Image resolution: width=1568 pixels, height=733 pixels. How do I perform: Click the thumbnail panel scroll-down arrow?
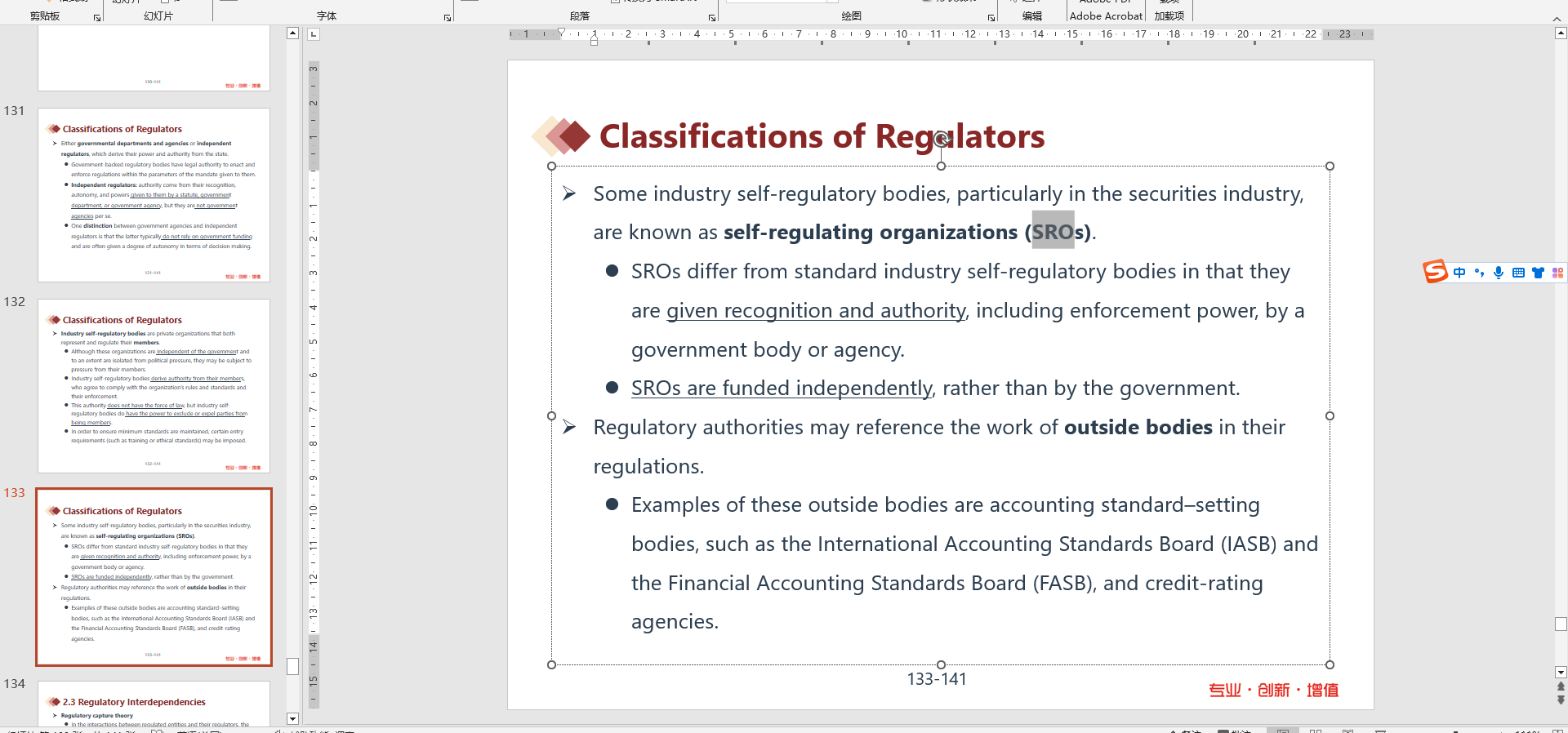coord(292,719)
